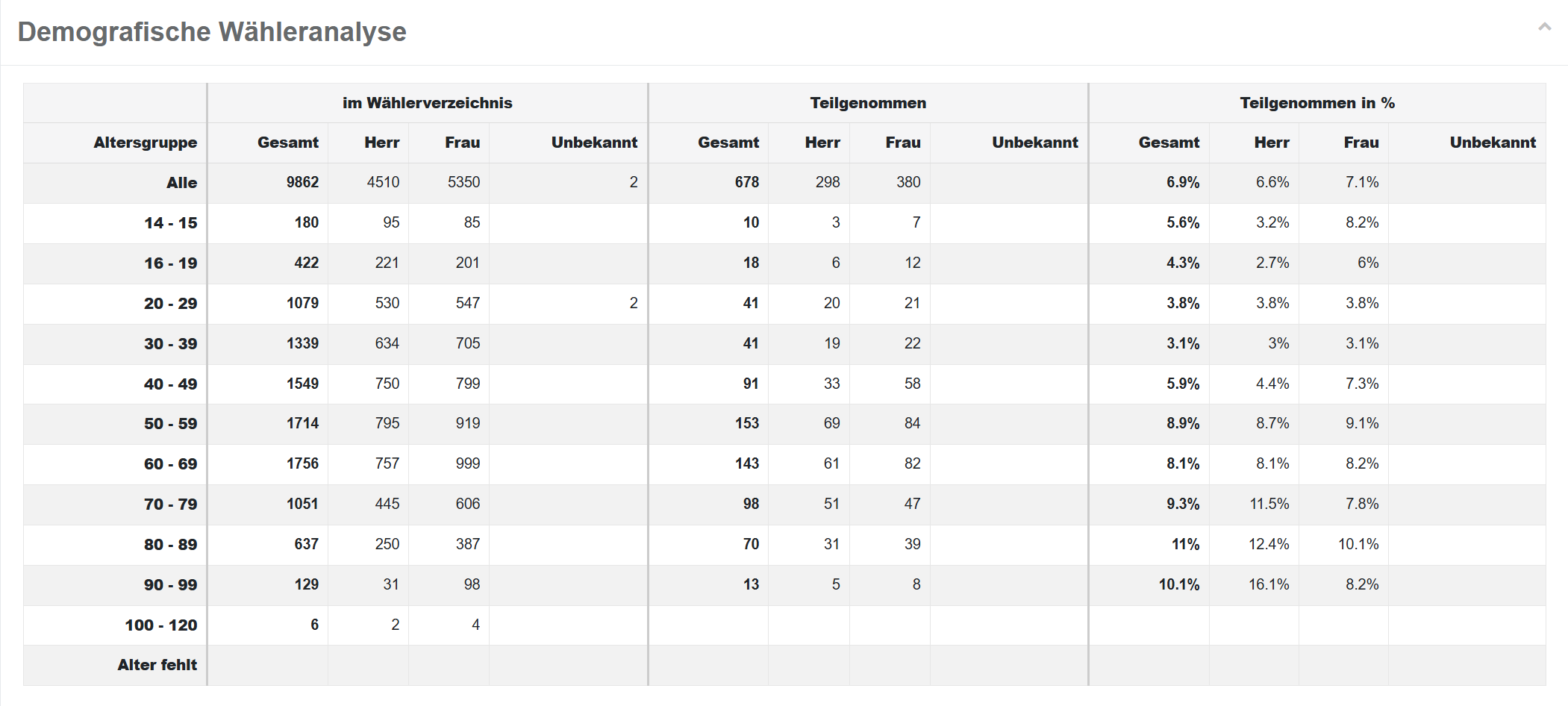Viewport: 1568px width, 706px height.
Task: Click the 14 - 15 age group row label
Action: (x=170, y=223)
